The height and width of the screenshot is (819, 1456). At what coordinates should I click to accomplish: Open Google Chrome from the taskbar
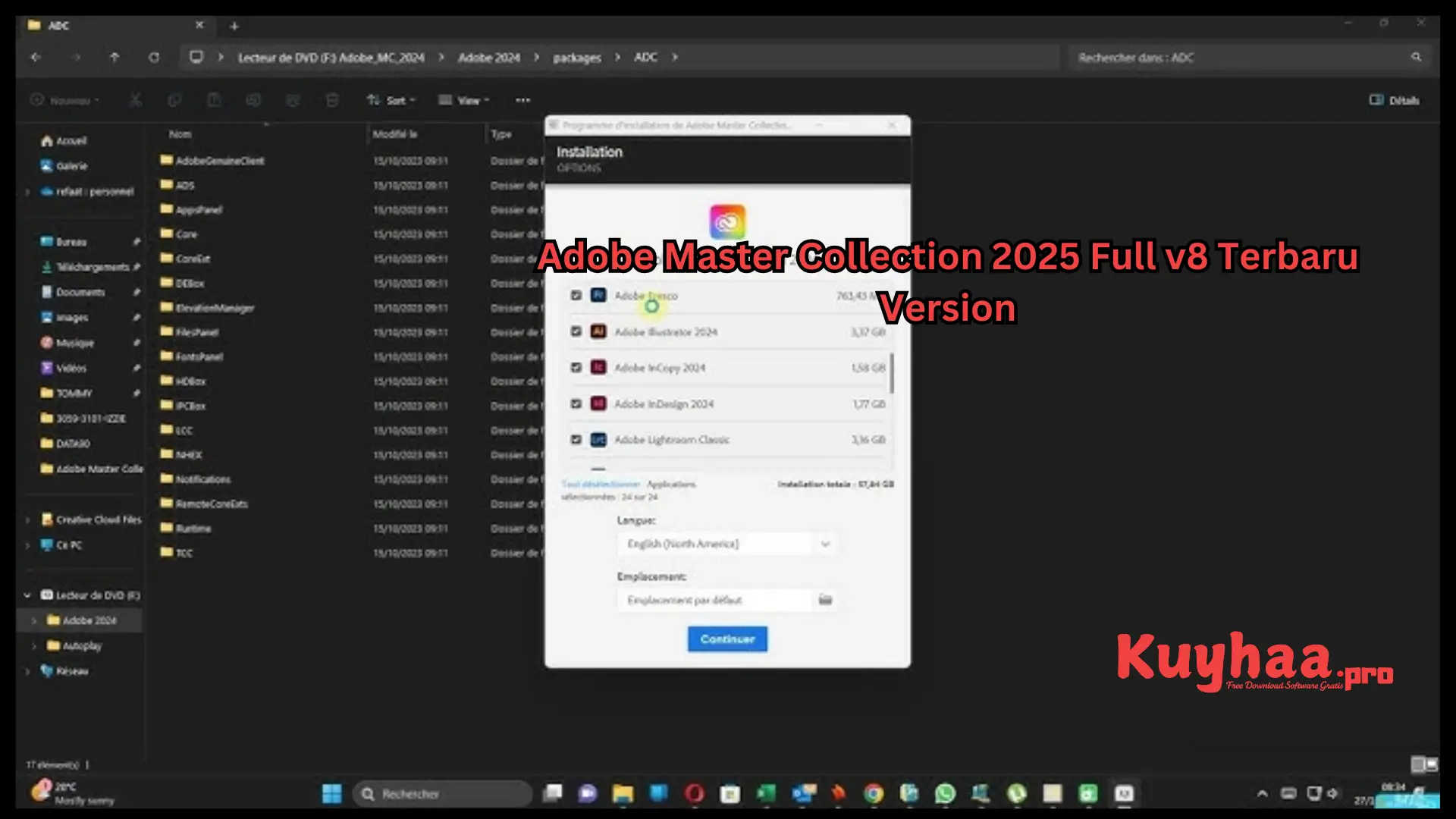(x=872, y=793)
